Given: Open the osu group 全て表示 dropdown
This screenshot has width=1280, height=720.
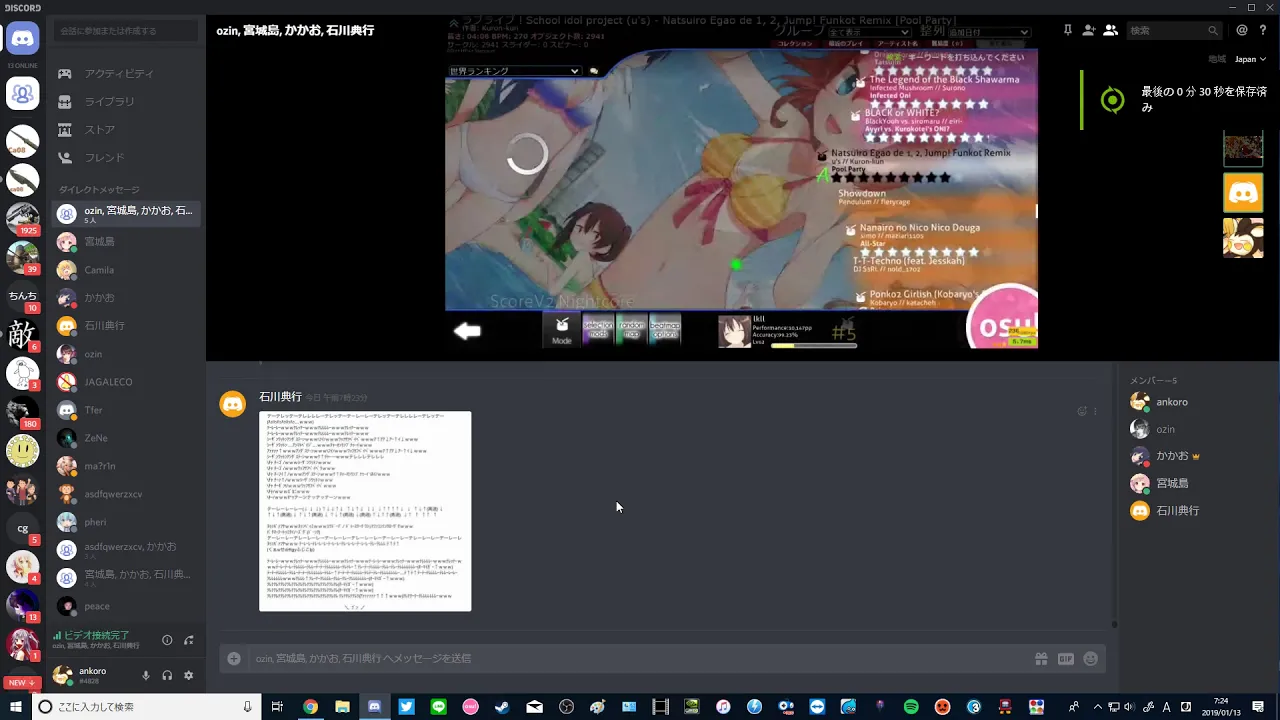Looking at the screenshot, I should point(867,32).
